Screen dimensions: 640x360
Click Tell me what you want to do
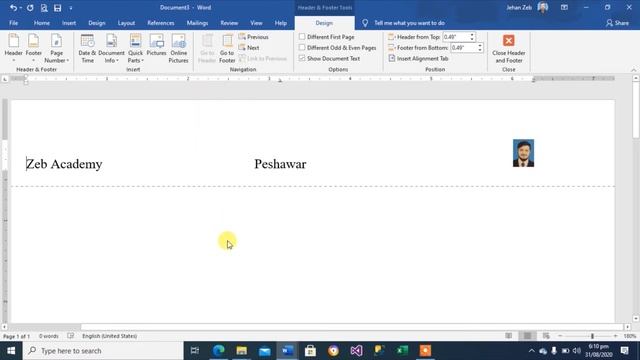pyautogui.click(x=409, y=23)
